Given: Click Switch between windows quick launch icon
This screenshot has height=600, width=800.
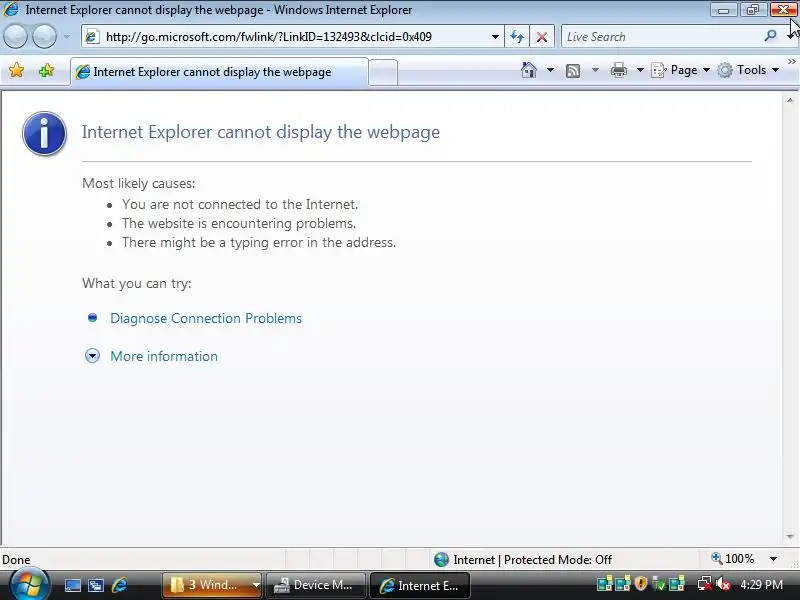Looking at the screenshot, I should tap(95, 585).
